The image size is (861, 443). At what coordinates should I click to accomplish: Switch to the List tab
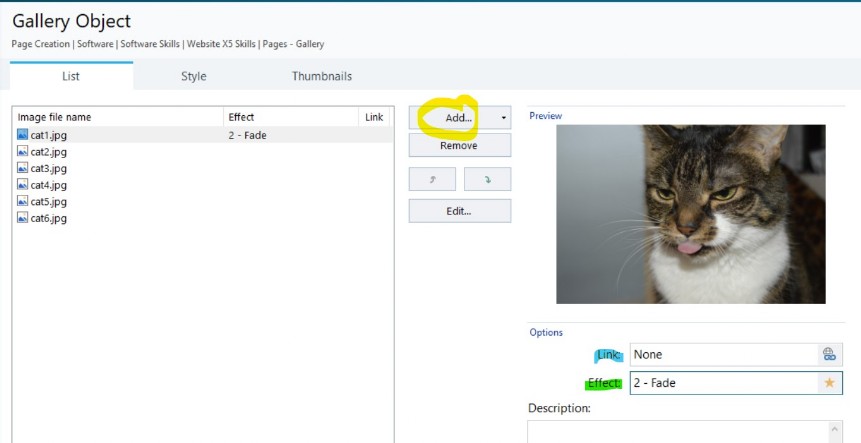[x=71, y=76]
